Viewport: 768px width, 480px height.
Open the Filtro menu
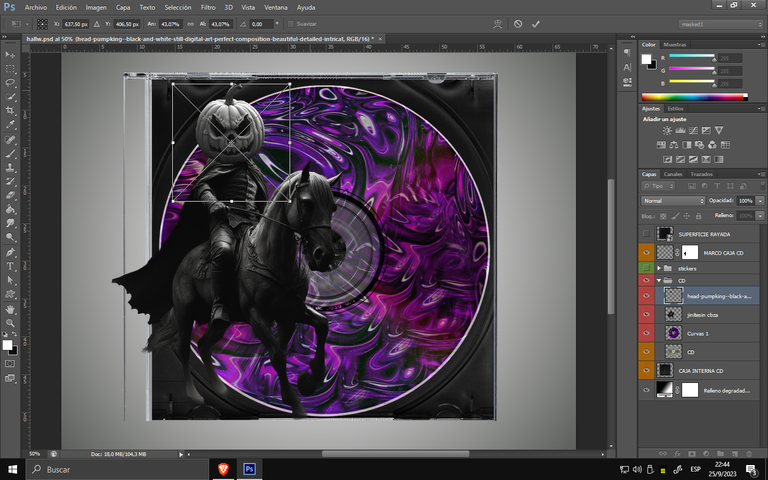pyautogui.click(x=208, y=7)
